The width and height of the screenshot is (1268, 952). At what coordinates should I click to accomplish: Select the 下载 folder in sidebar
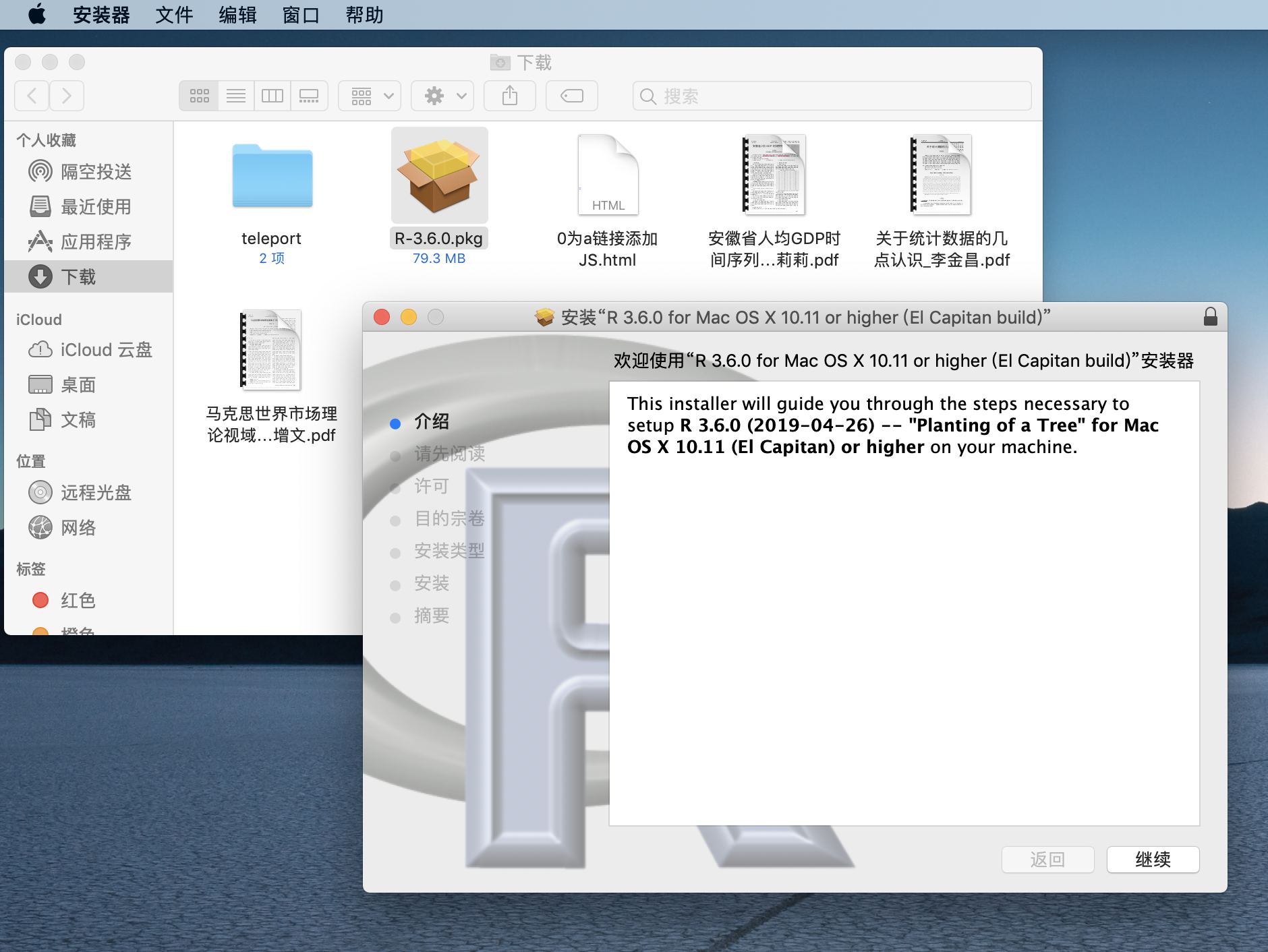pos(80,276)
